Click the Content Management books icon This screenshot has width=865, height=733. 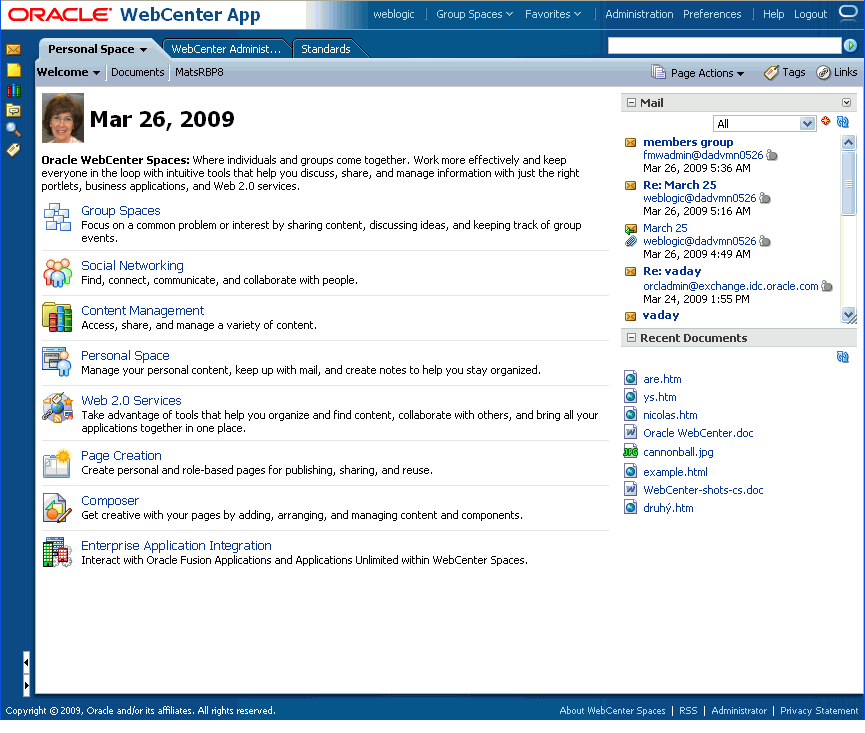[x=57, y=317]
